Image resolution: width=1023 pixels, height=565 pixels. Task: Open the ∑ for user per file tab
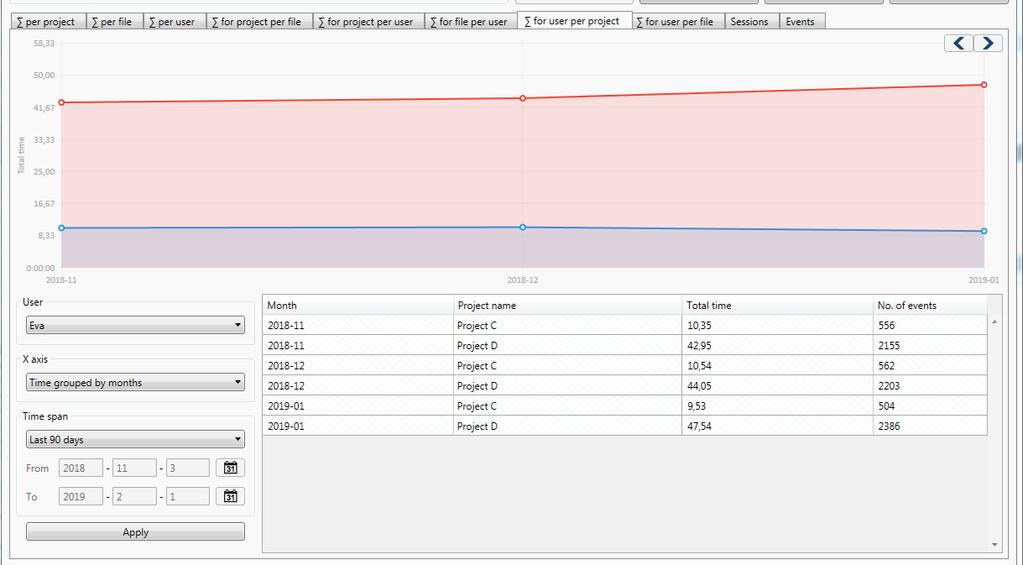678,22
